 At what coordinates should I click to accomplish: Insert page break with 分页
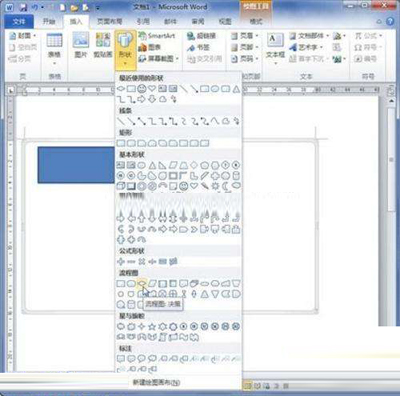click(x=19, y=59)
